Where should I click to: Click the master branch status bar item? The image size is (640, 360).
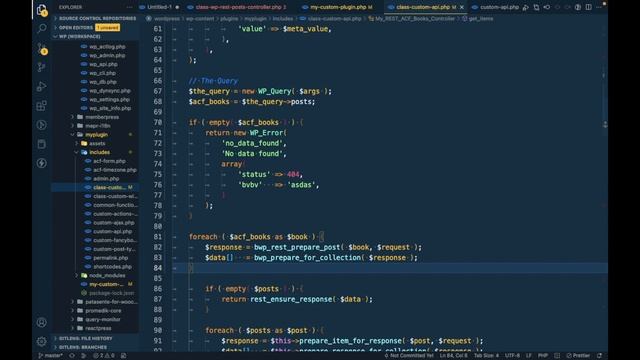(x=51, y=356)
